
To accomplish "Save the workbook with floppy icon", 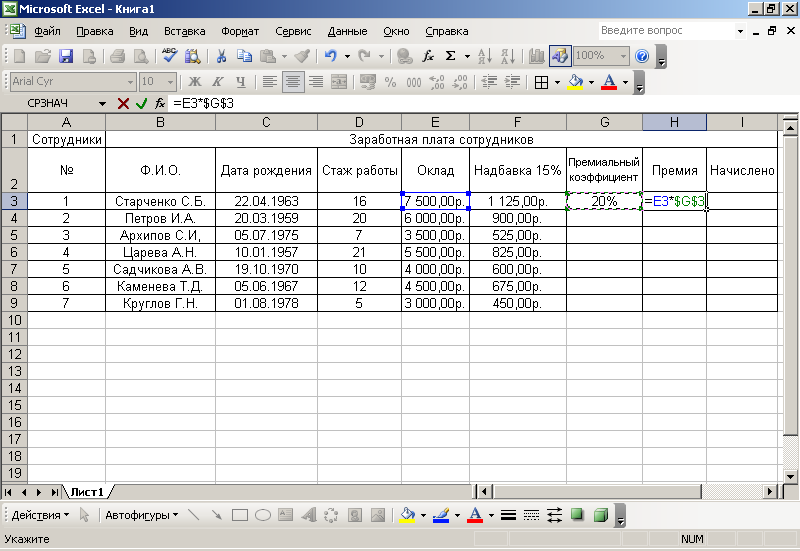I will point(66,56).
